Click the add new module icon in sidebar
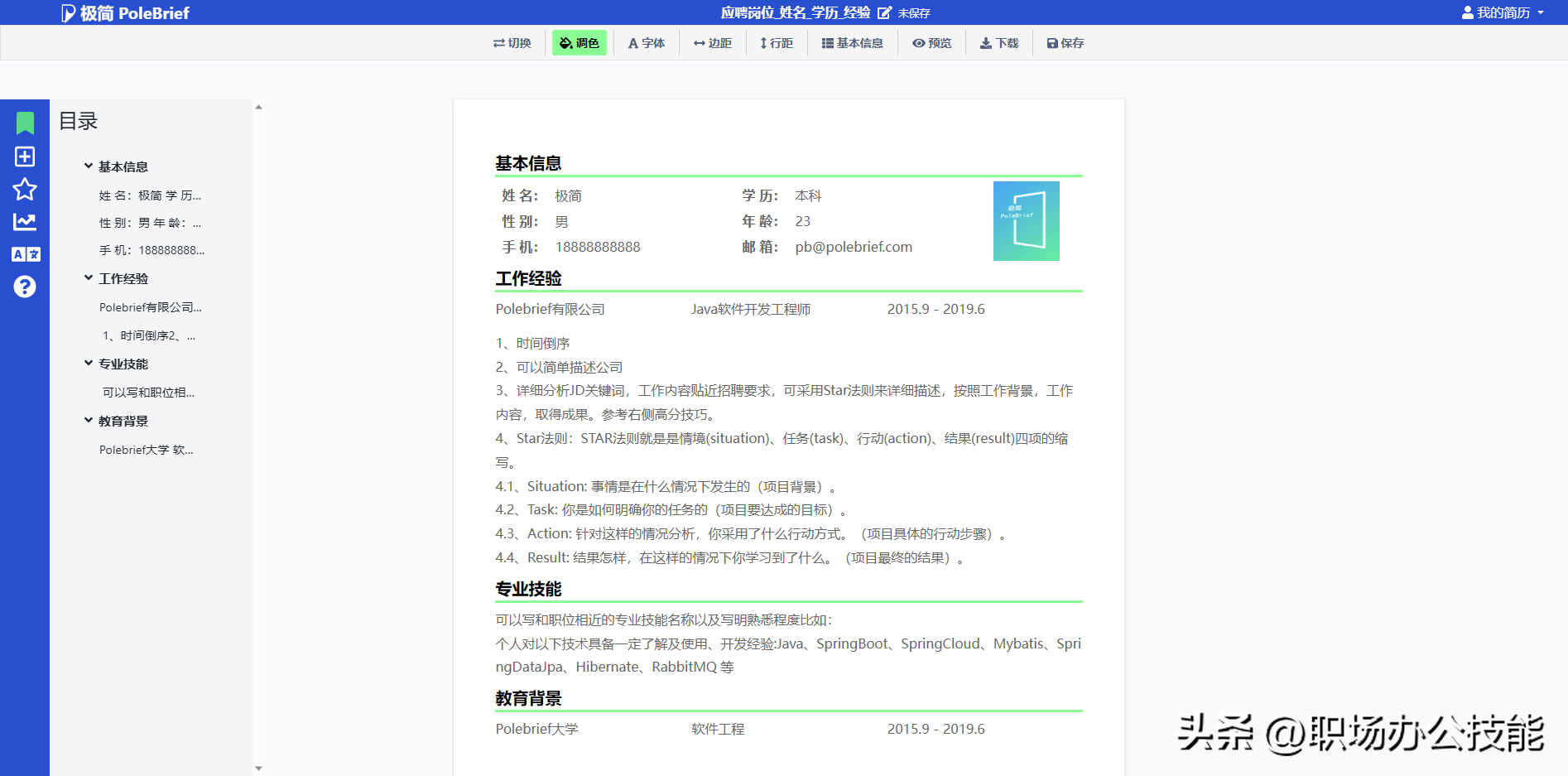The height and width of the screenshot is (776, 1568). [26, 156]
